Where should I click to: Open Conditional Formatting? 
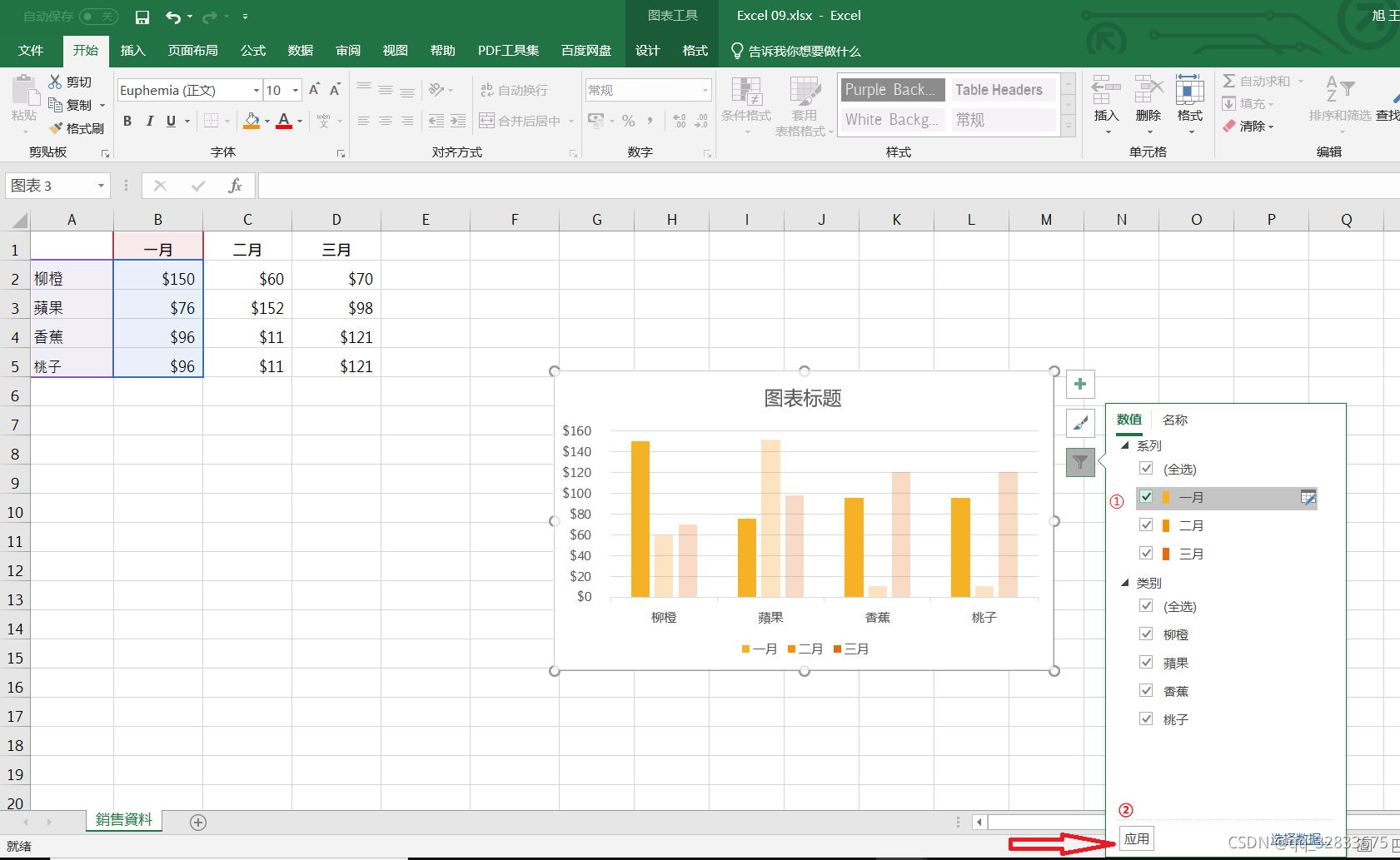tap(746, 106)
